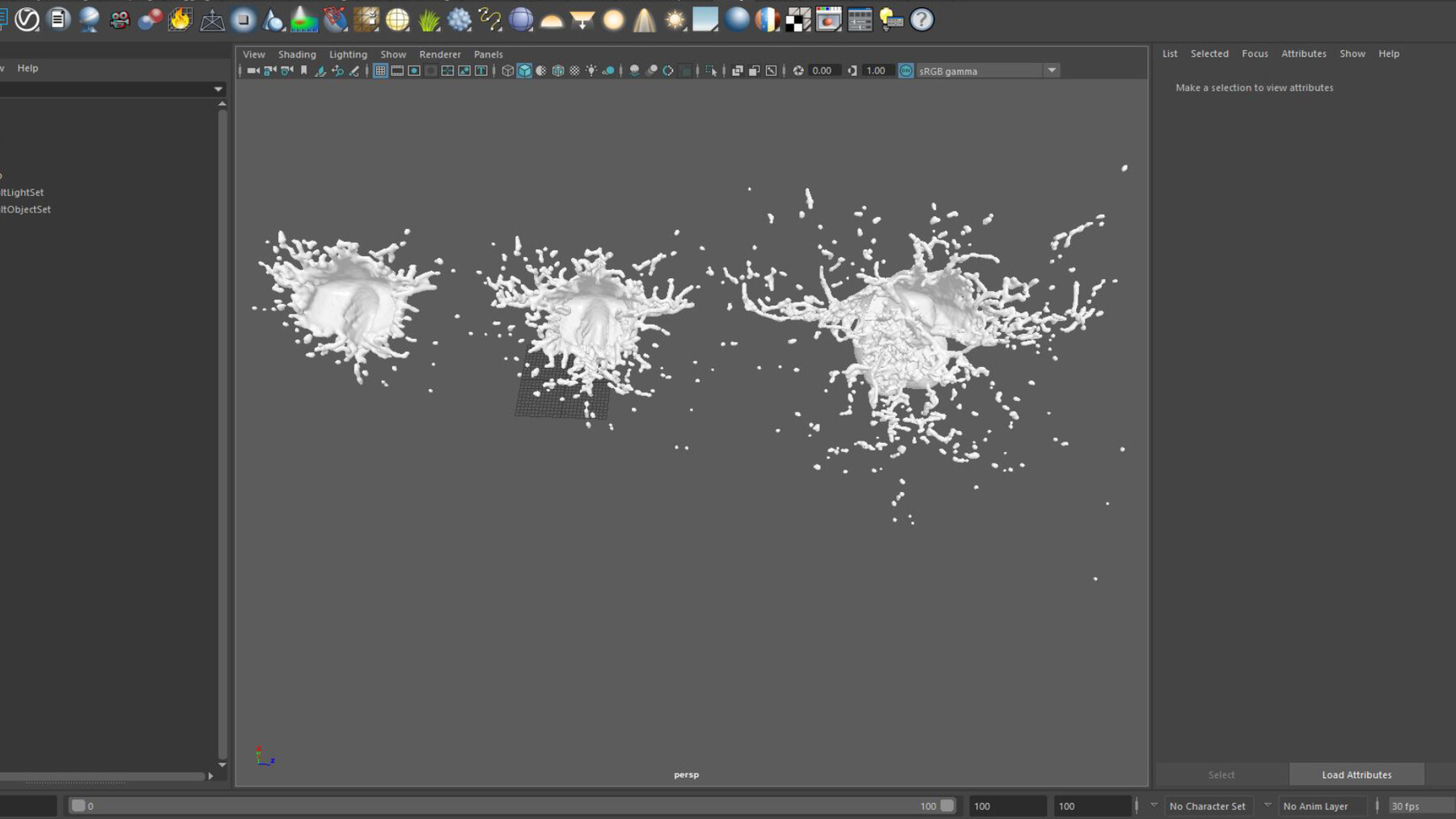Create a V-Ray sun light from shelf
Viewport: 1456px width, 819px height.
tap(674, 19)
